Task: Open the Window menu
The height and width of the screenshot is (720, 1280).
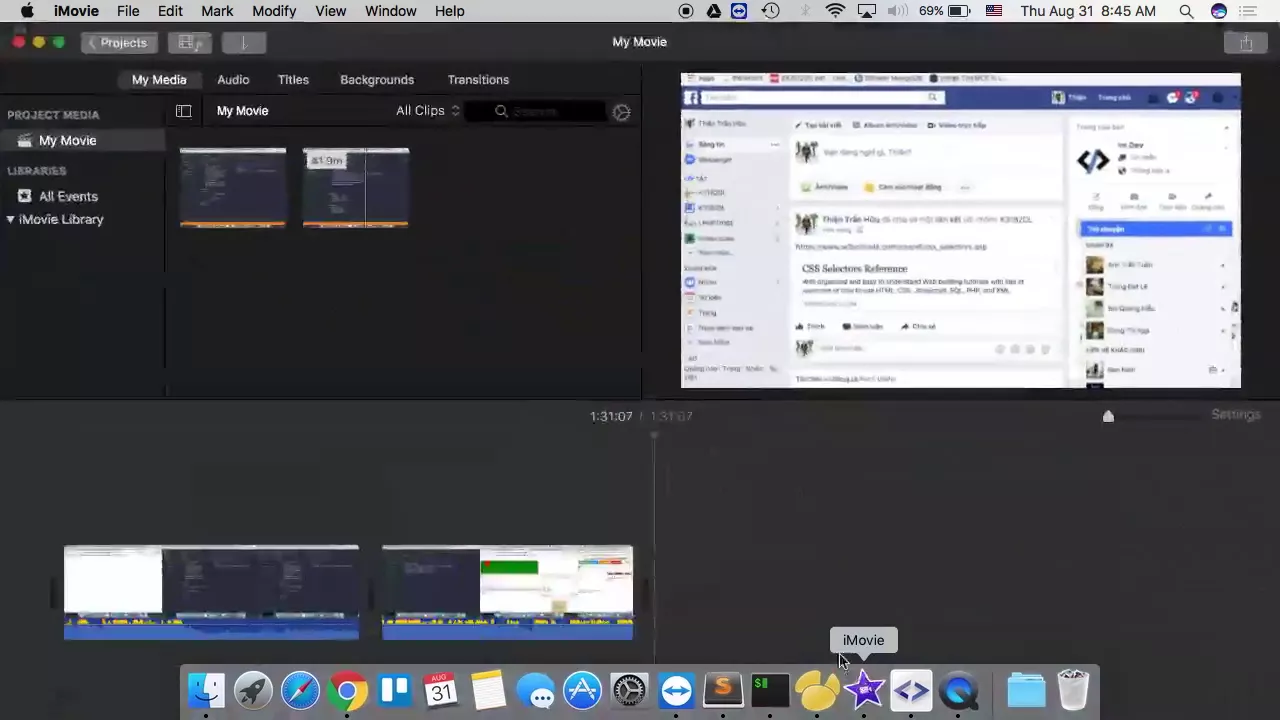Action: click(391, 11)
